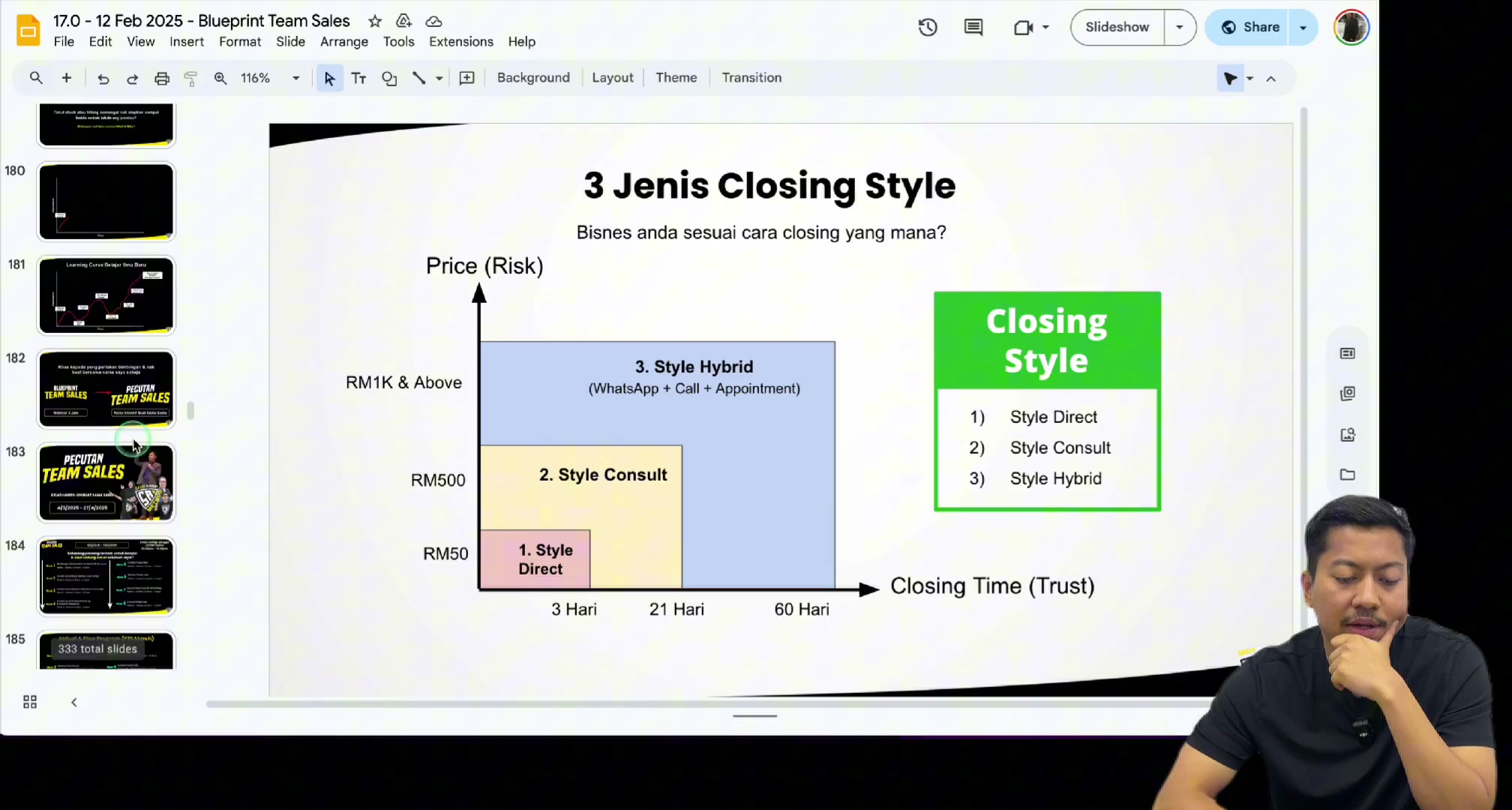Click the Print icon

pos(162,78)
